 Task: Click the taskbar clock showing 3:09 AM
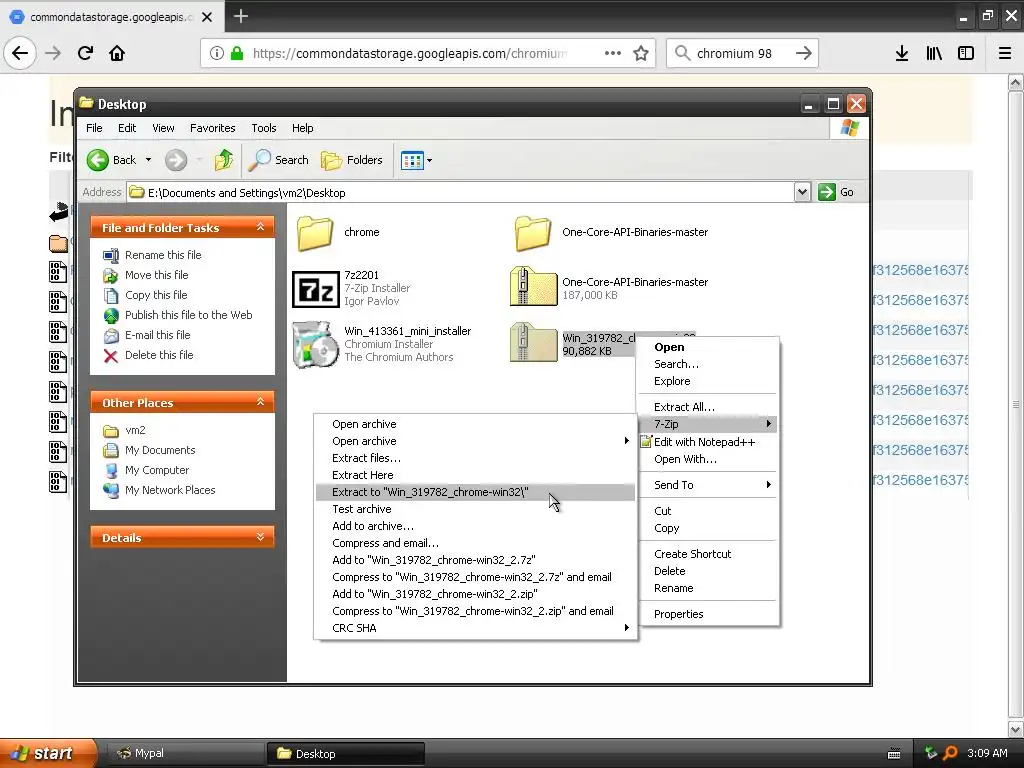click(987, 753)
